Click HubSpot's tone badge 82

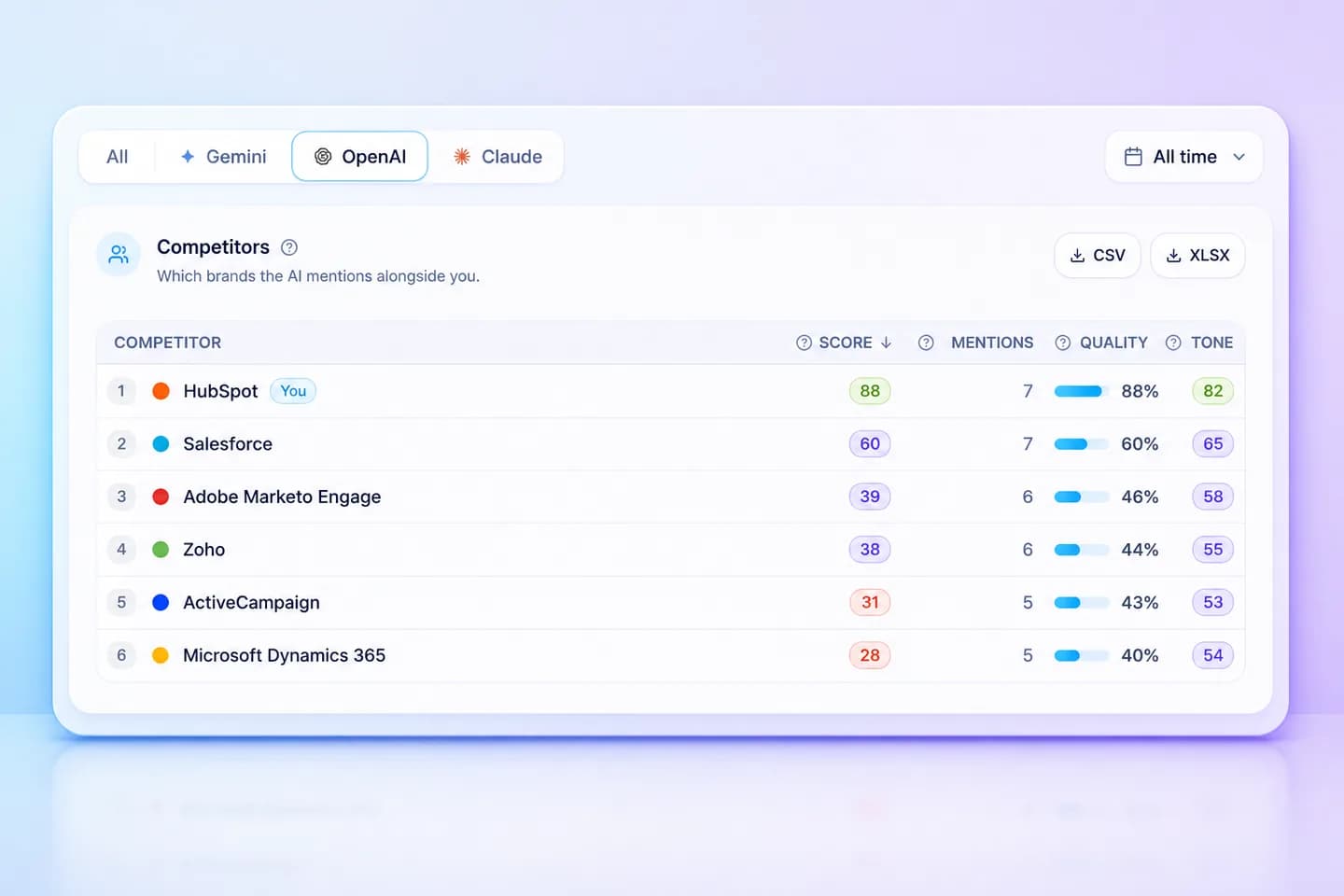1212,391
